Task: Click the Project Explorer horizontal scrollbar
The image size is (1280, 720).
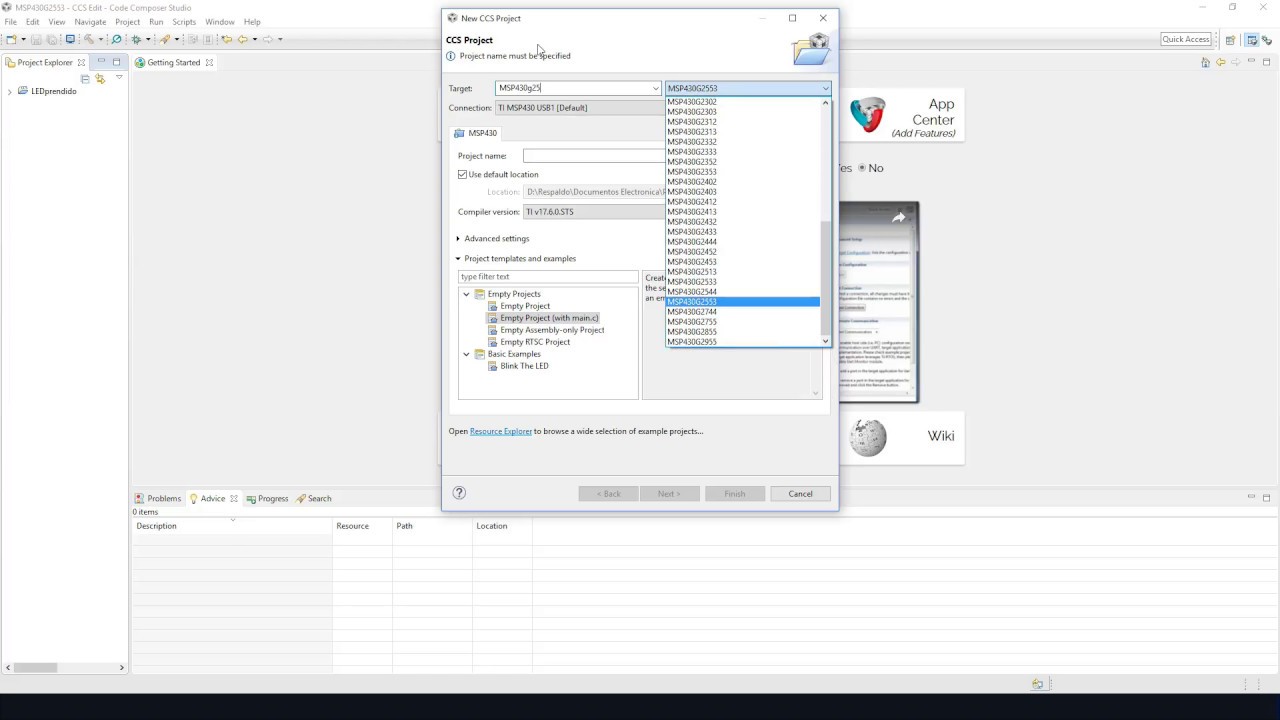Action: pyautogui.click(x=35, y=668)
